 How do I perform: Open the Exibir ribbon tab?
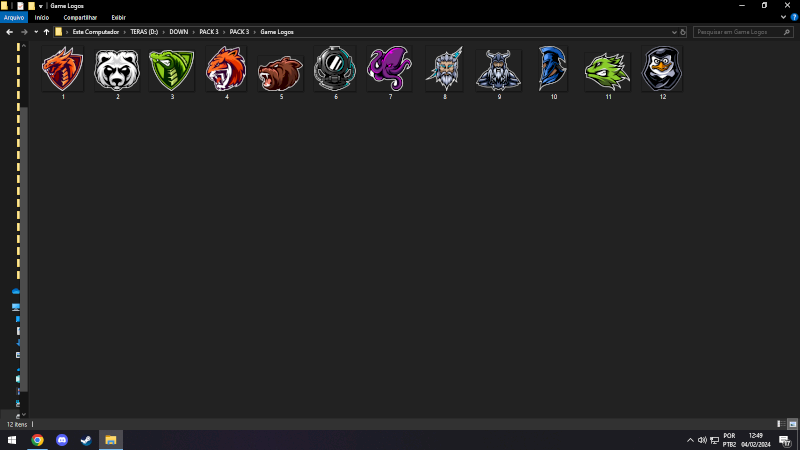[x=118, y=17]
